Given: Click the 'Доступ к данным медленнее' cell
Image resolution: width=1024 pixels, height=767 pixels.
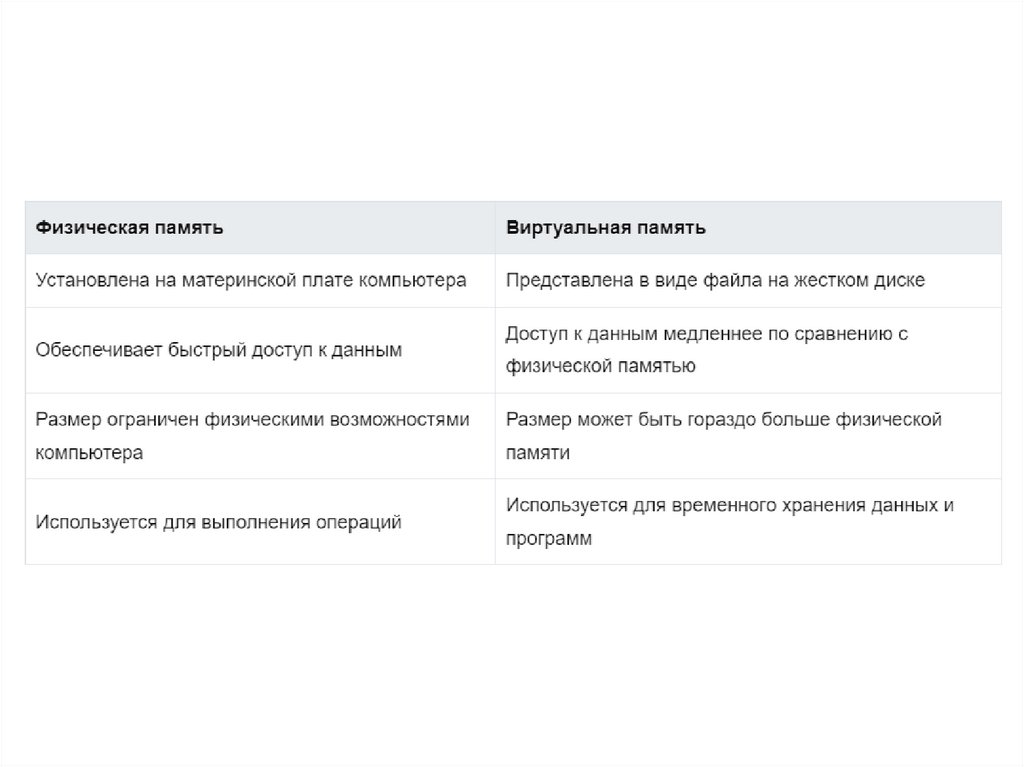Looking at the screenshot, I should pyautogui.click(x=706, y=350).
